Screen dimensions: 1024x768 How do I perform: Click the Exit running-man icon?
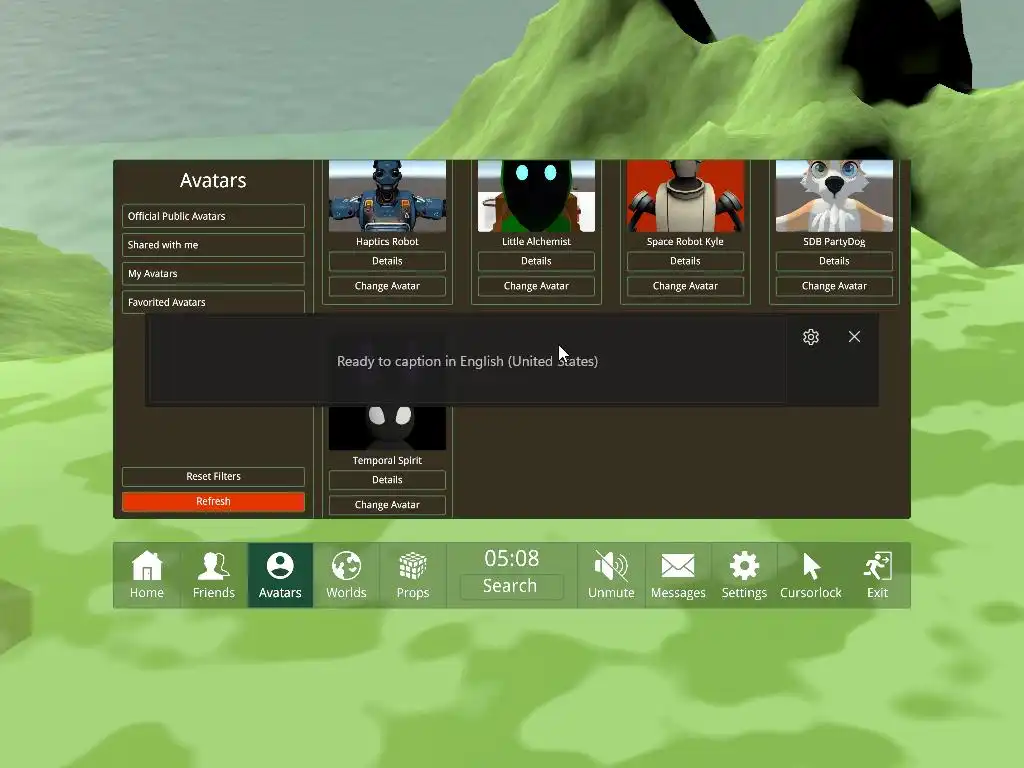tap(877, 575)
